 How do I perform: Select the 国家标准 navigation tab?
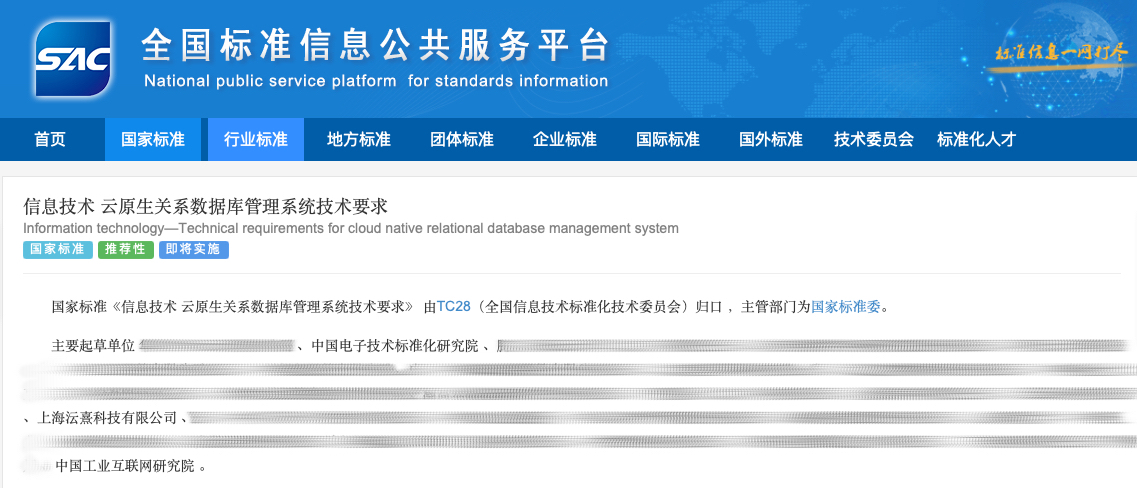(153, 139)
